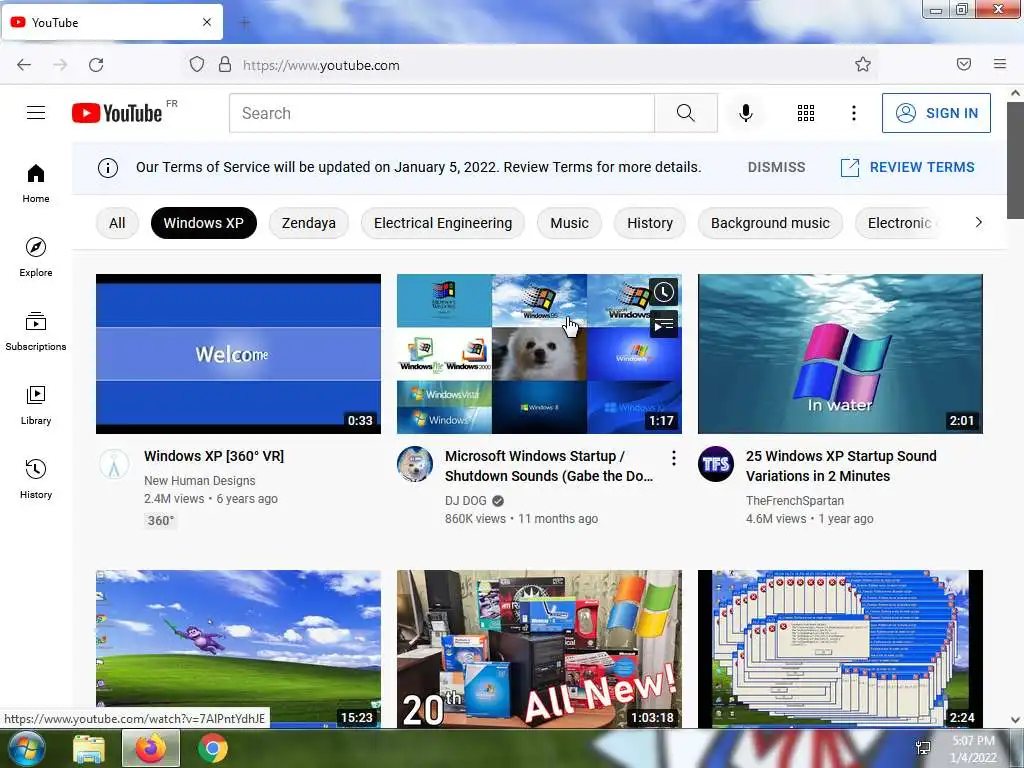The image size is (1024, 768).
Task: Open Explore in sidebar
Action: [36, 257]
